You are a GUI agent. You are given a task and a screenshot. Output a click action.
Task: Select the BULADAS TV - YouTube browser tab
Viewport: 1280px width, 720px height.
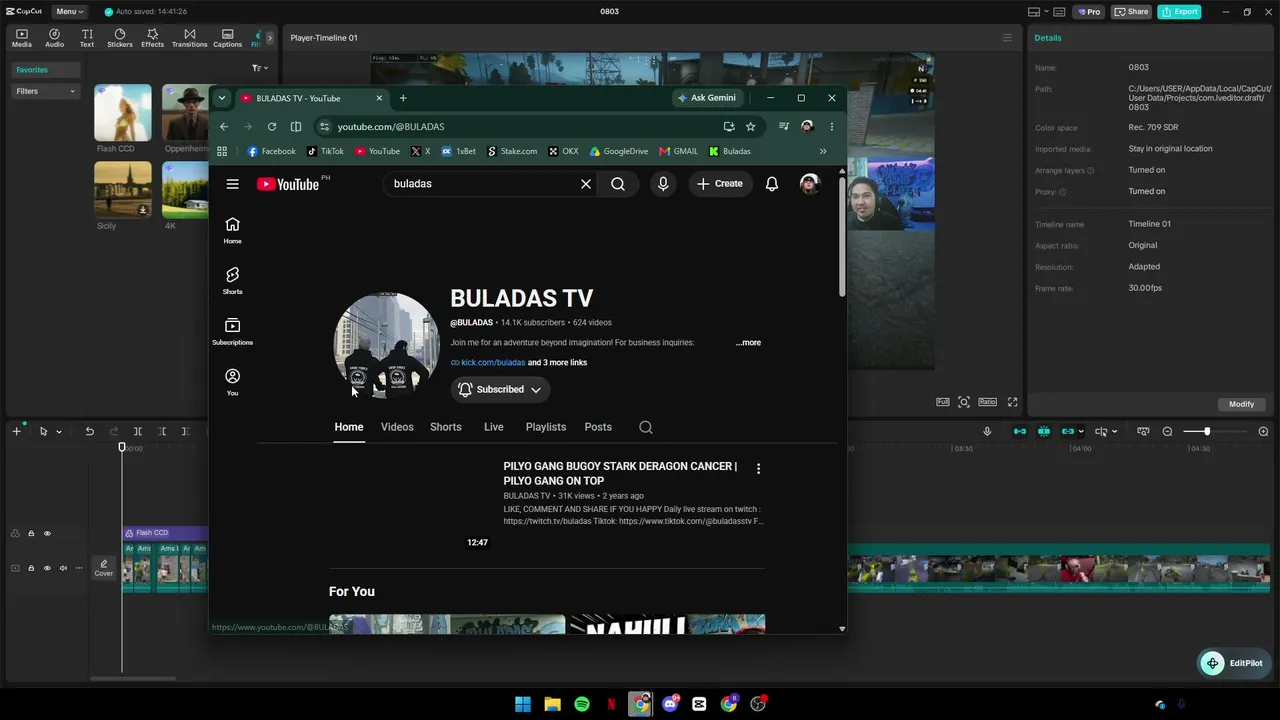[312, 98]
